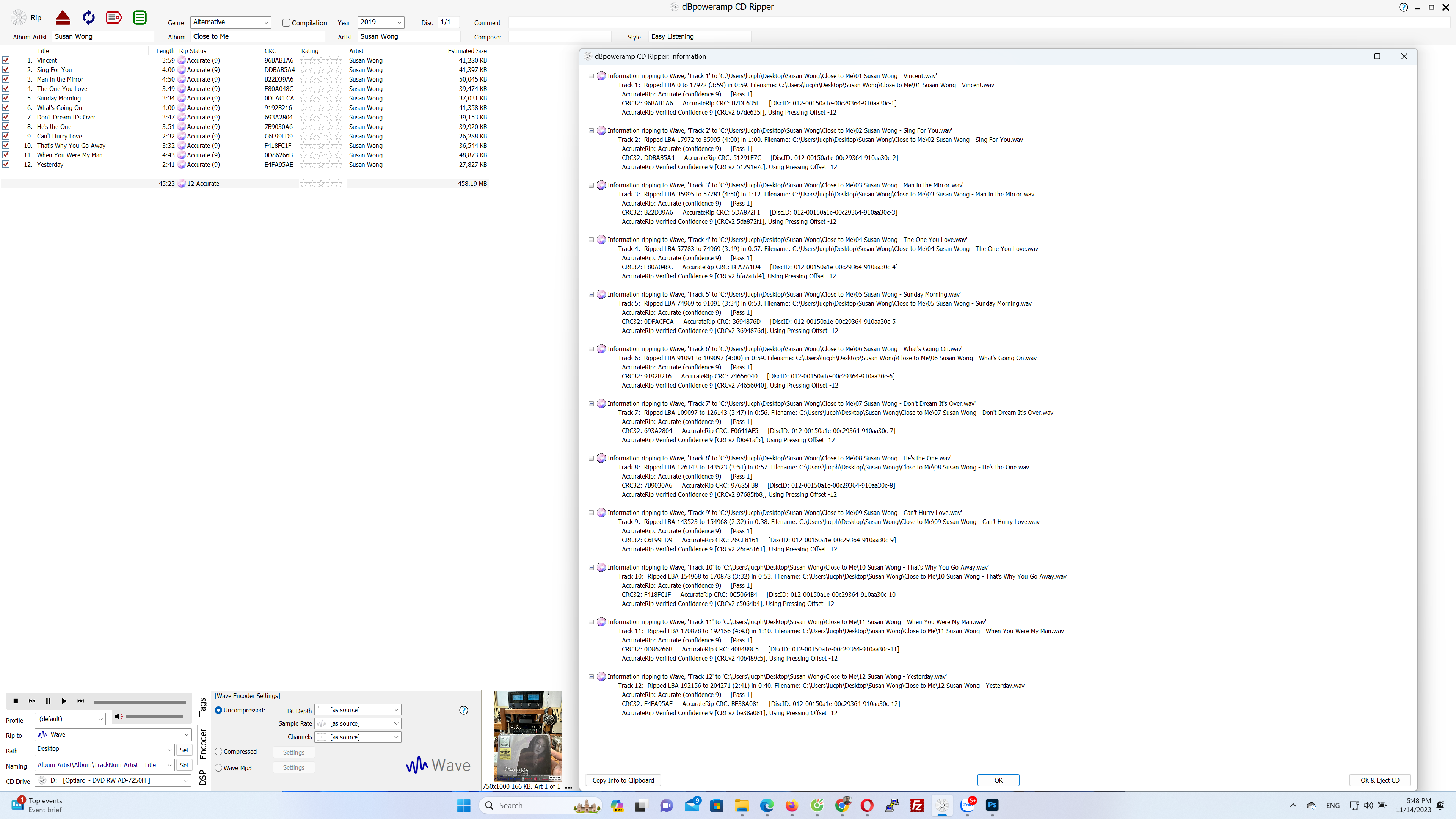The height and width of the screenshot is (819, 1456).
Task: Uncheck the Man in the Mirror checkbox
Action: click(x=6, y=79)
